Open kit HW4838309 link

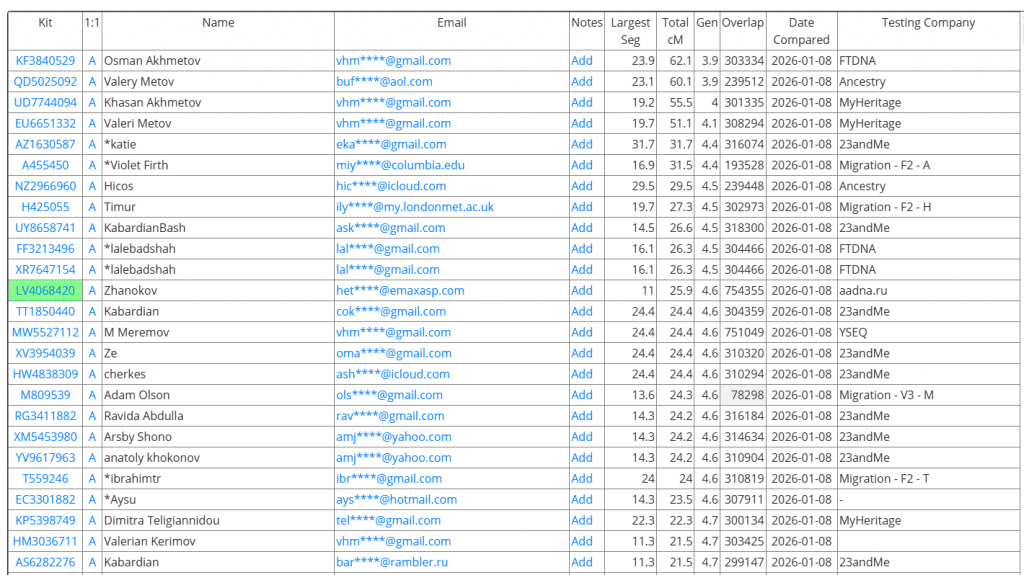(x=45, y=374)
